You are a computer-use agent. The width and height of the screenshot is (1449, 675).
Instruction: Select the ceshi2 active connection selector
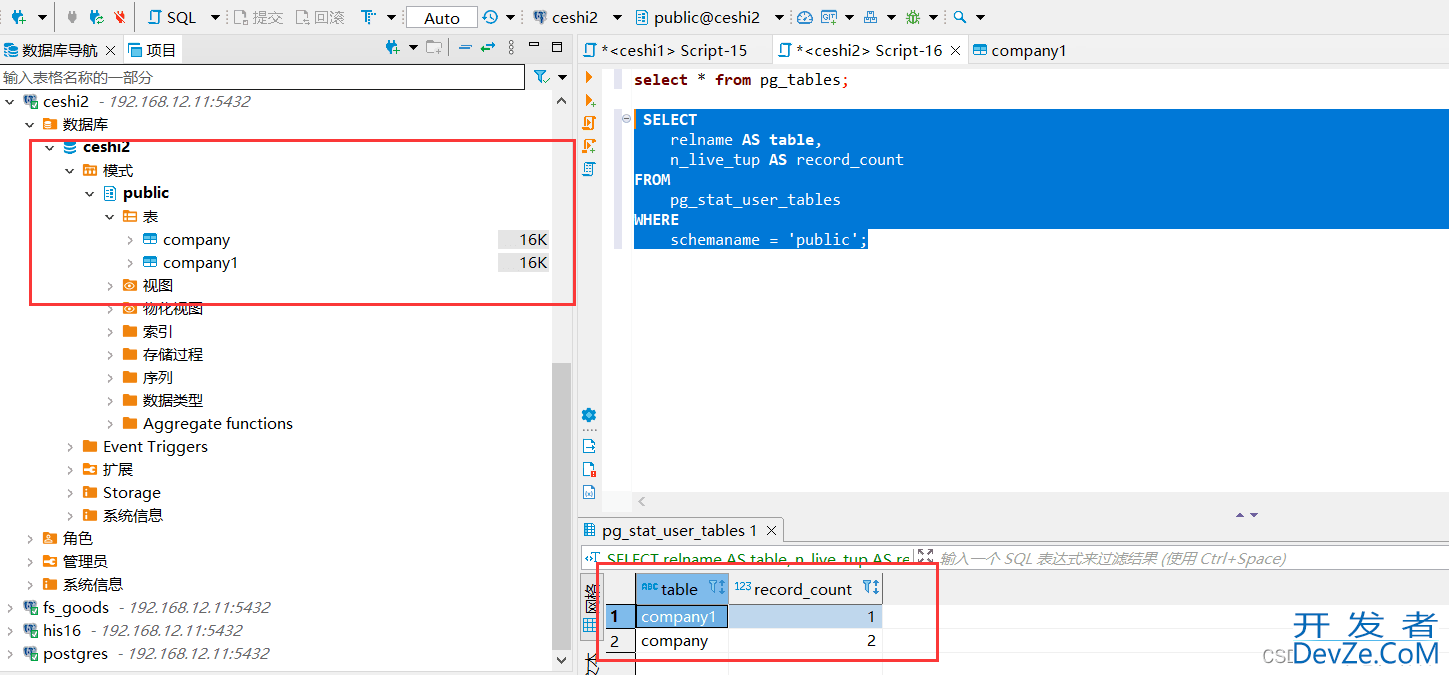tap(576, 17)
